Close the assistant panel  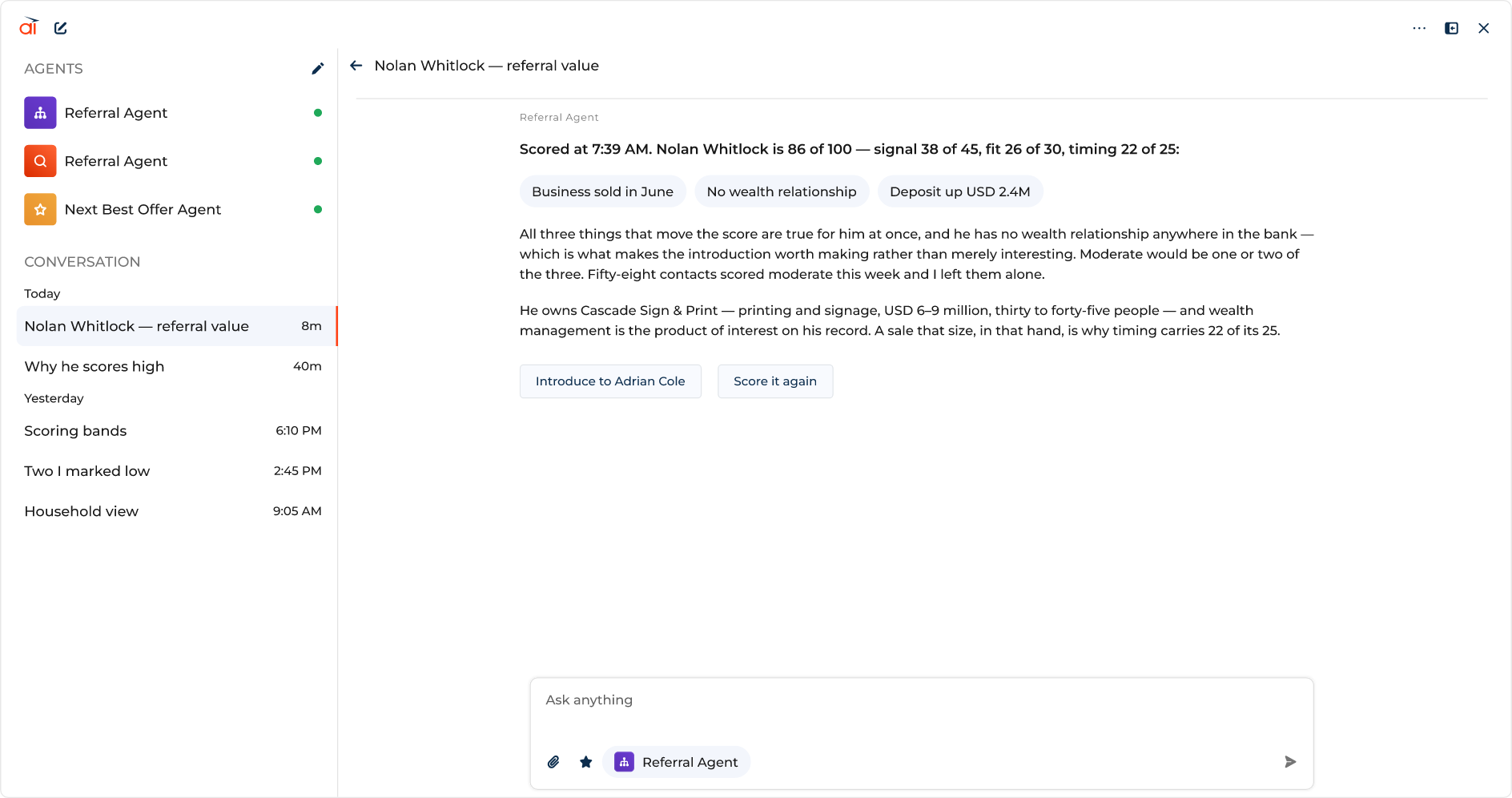click(x=1483, y=28)
